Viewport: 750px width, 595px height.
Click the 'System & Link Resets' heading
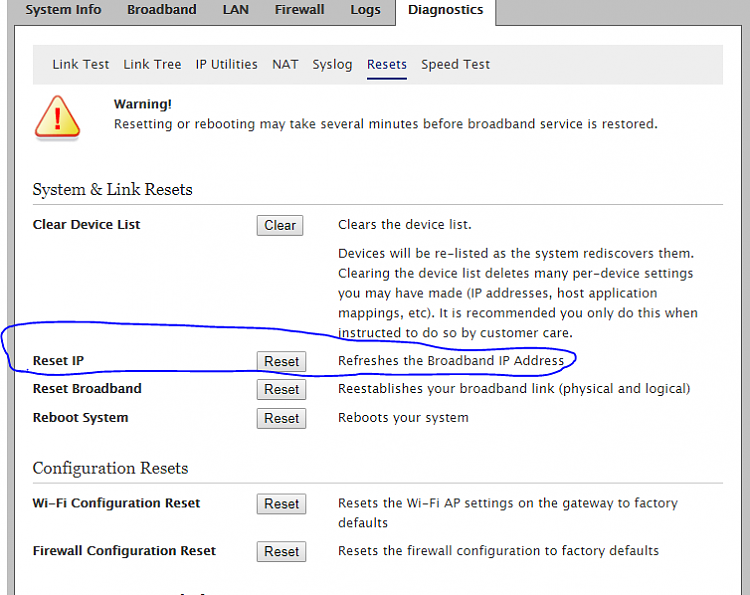pyautogui.click(x=112, y=189)
